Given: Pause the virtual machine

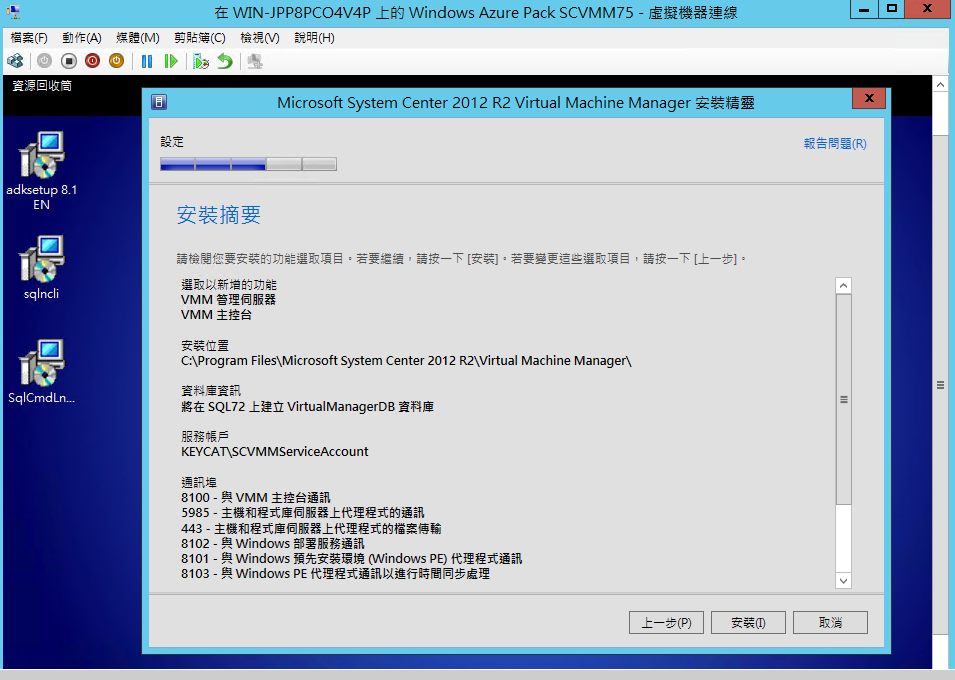Looking at the screenshot, I should (147, 61).
